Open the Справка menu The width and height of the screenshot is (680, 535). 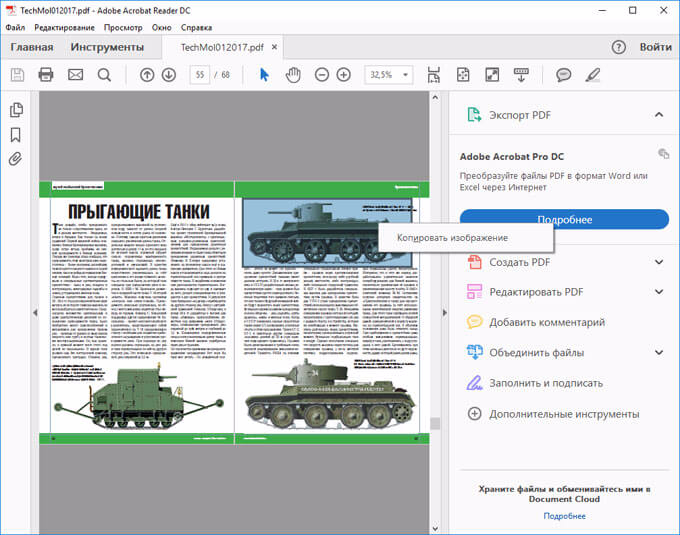pyautogui.click(x=196, y=27)
